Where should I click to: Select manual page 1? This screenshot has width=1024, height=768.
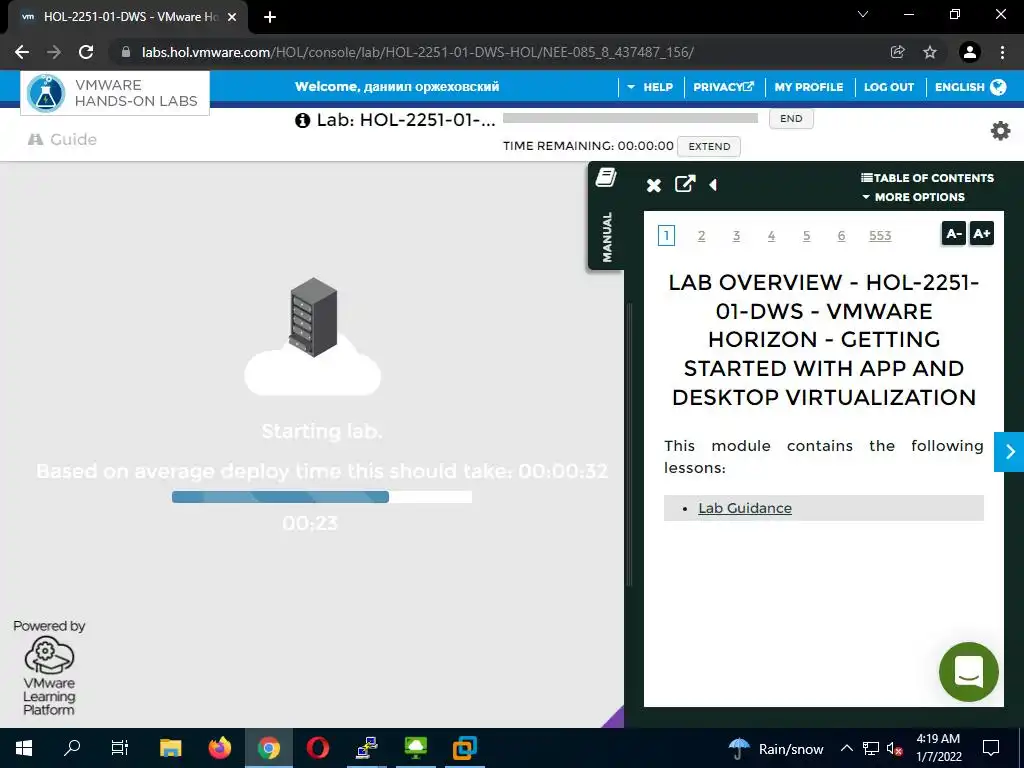[x=666, y=236]
